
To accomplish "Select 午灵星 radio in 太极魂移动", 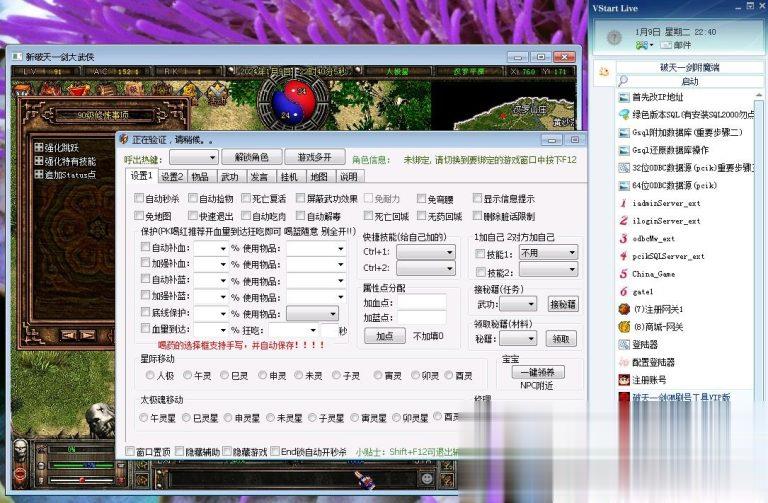I will tap(144, 418).
